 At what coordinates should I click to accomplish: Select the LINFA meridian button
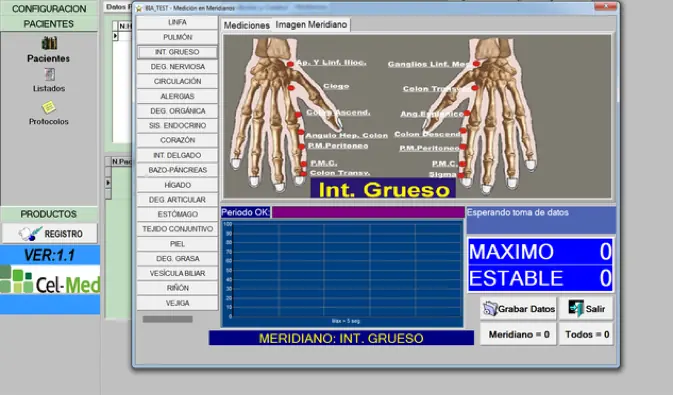[x=177, y=22]
